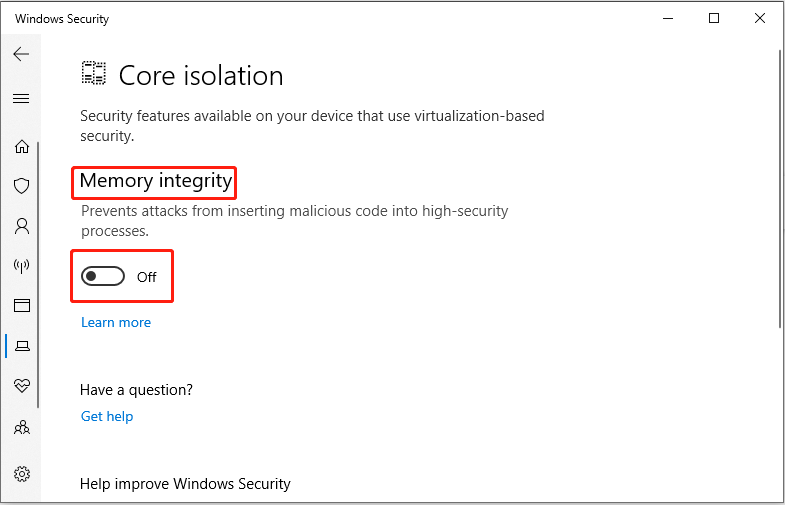Screen dimensions: 785x505
Task: Turn on the Memory integrity toggle
Action: coord(103,277)
